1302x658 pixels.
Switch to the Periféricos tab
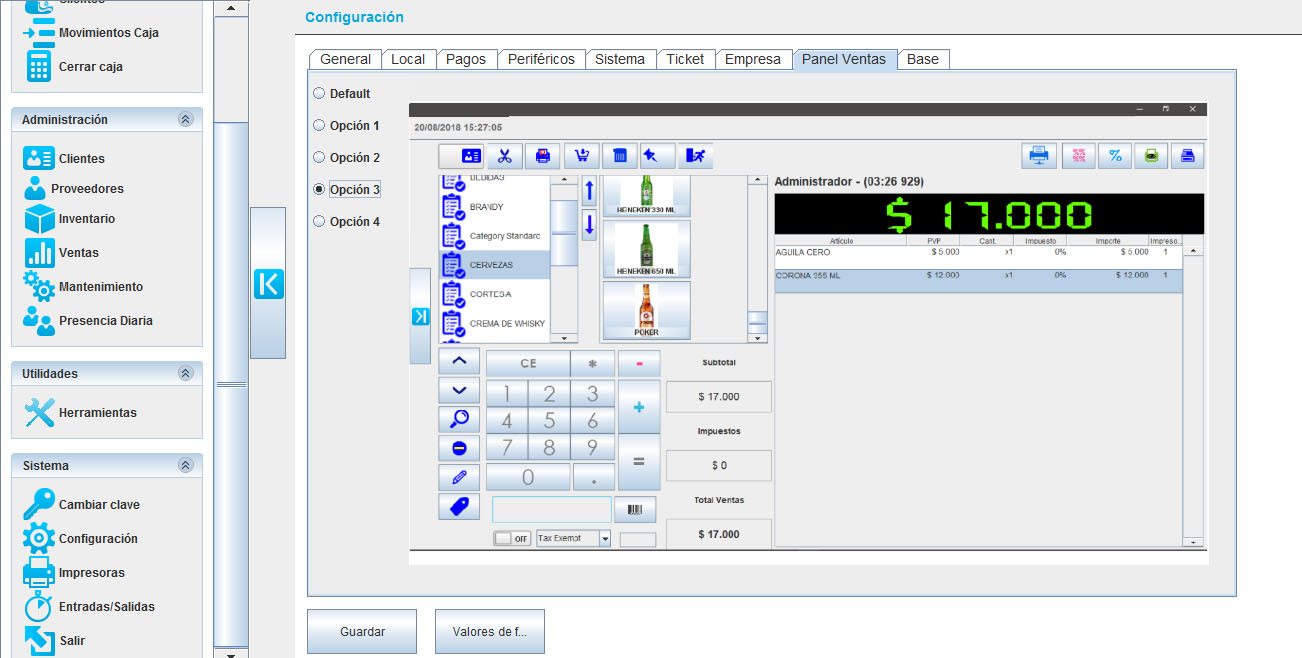tap(541, 59)
